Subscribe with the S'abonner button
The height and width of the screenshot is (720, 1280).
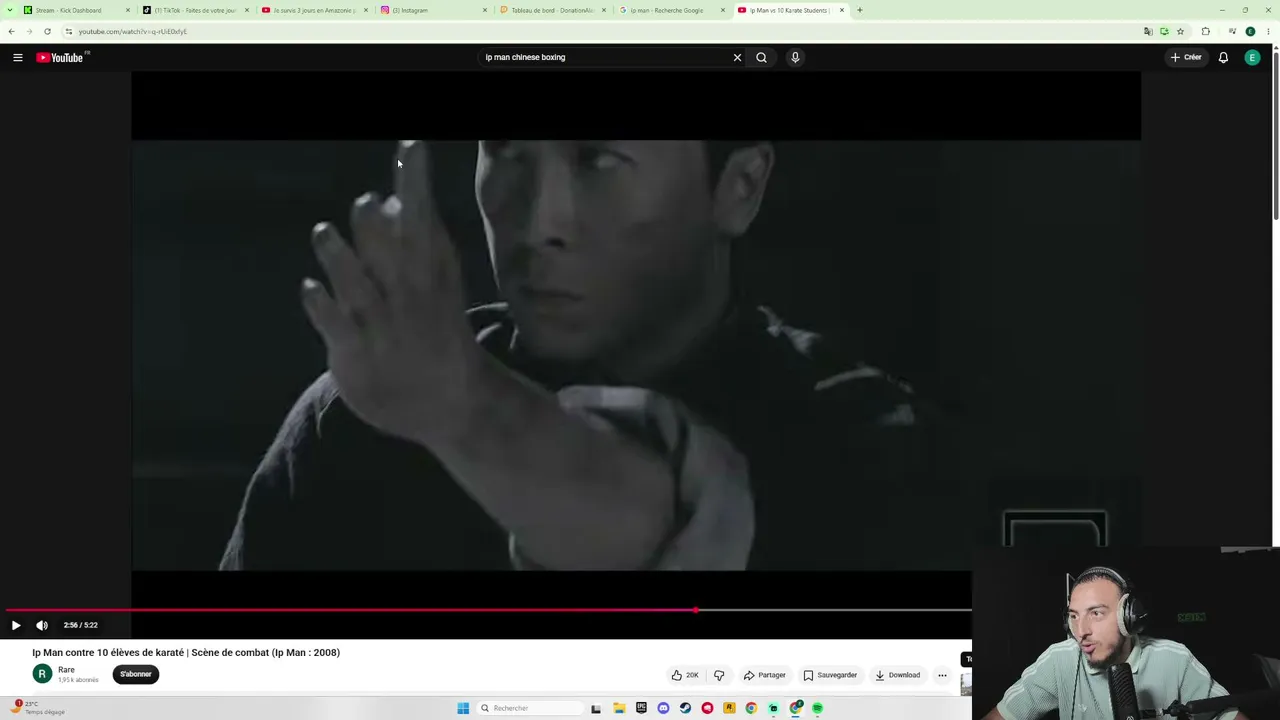(136, 674)
